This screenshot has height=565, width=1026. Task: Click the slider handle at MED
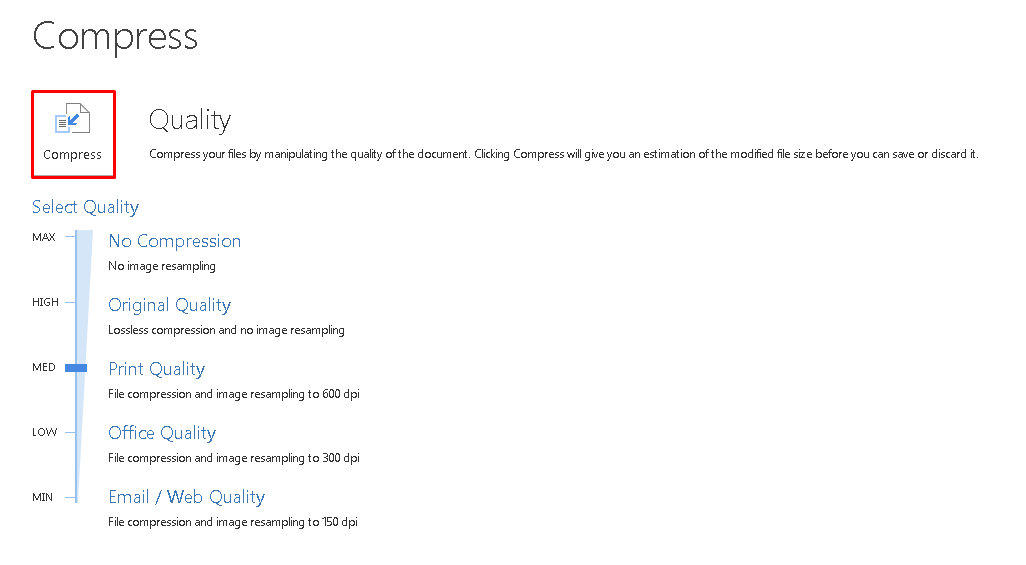click(x=76, y=368)
